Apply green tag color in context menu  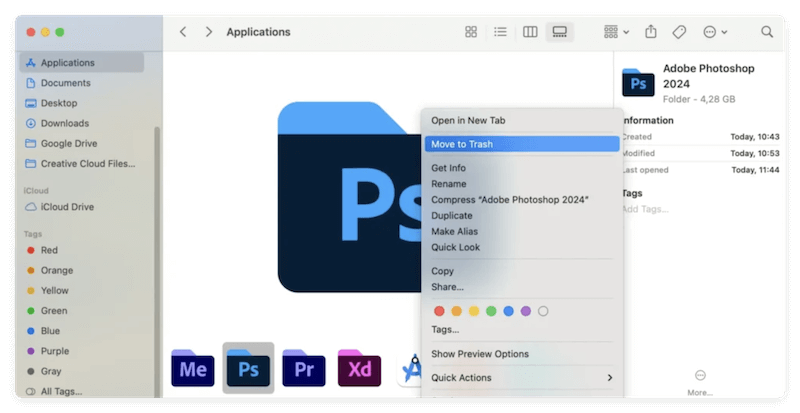pos(491,311)
